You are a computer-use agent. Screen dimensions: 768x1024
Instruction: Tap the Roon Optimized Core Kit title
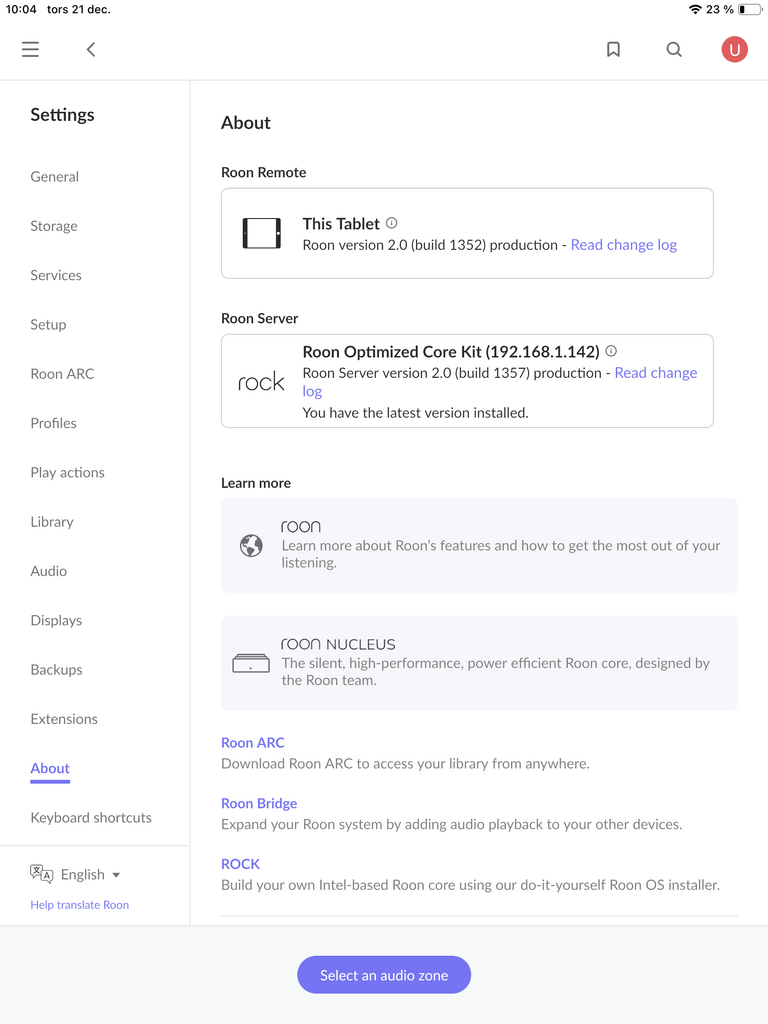click(x=451, y=352)
